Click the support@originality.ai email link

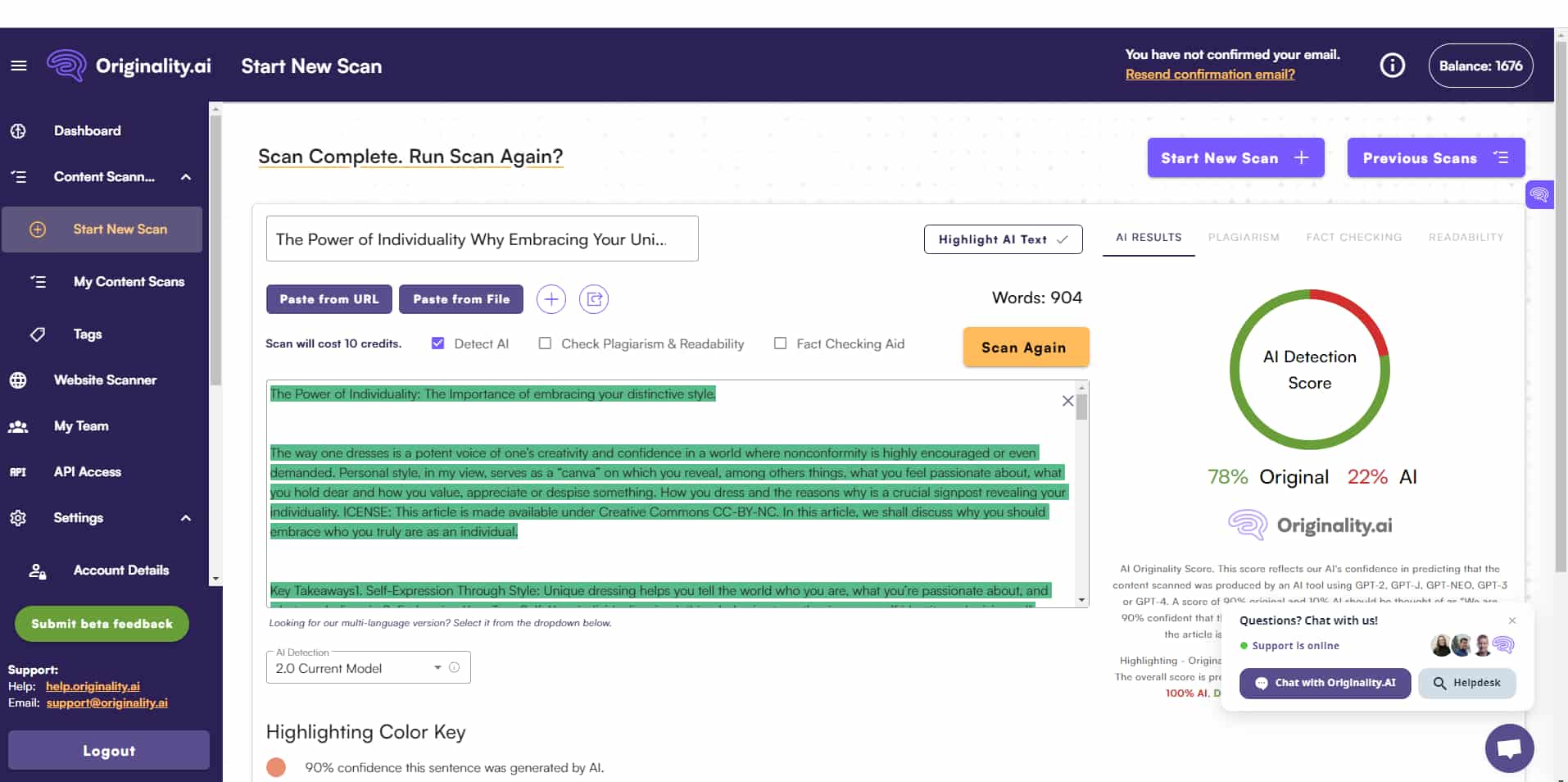(x=107, y=702)
